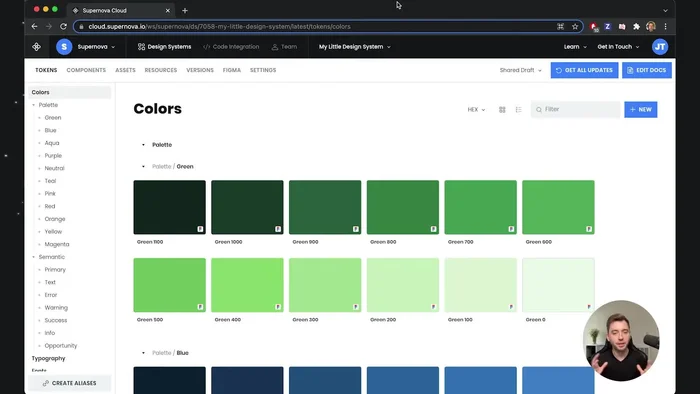700x394 pixels.
Task: Click the Create Aliases button
Action: pyautogui.click(x=69, y=383)
